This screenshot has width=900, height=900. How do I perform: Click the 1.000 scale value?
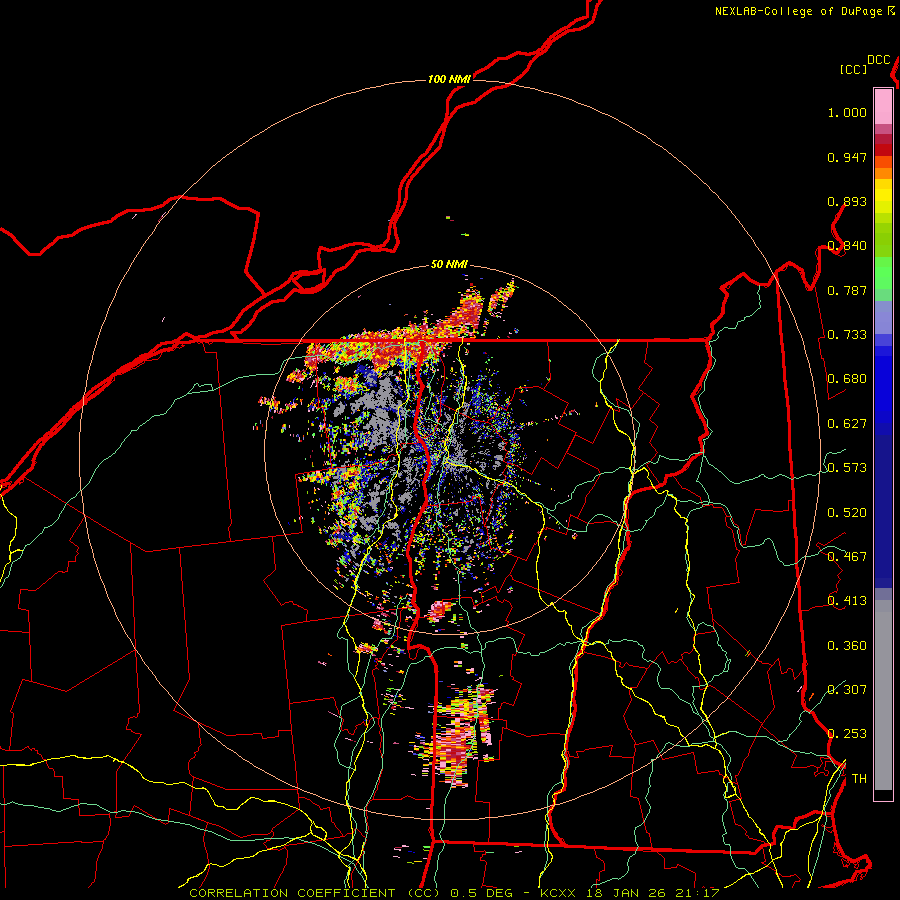click(x=847, y=112)
